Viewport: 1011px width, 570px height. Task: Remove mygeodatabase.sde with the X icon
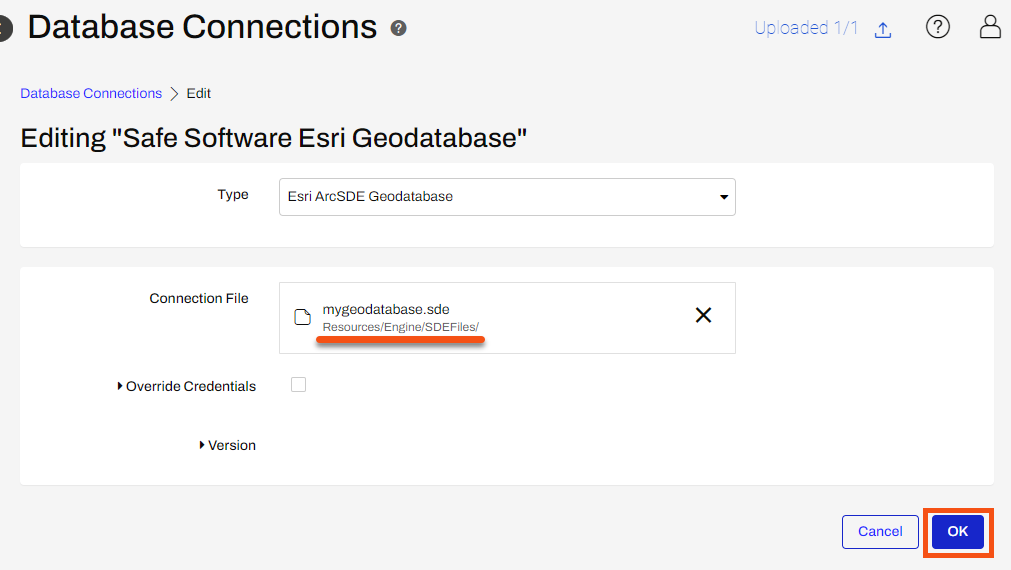(703, 315)
